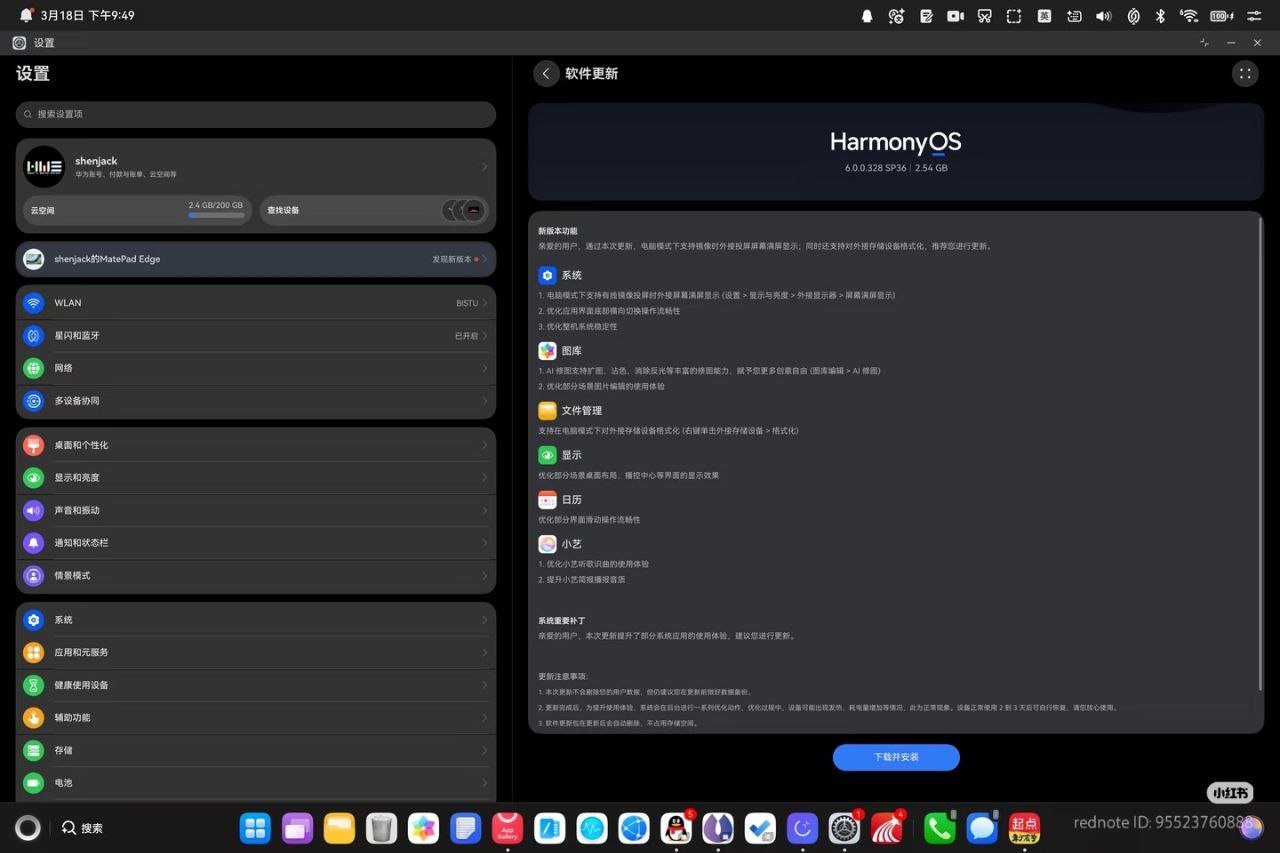Click the 桌面和个性化 icon

[x=34, y=445]
